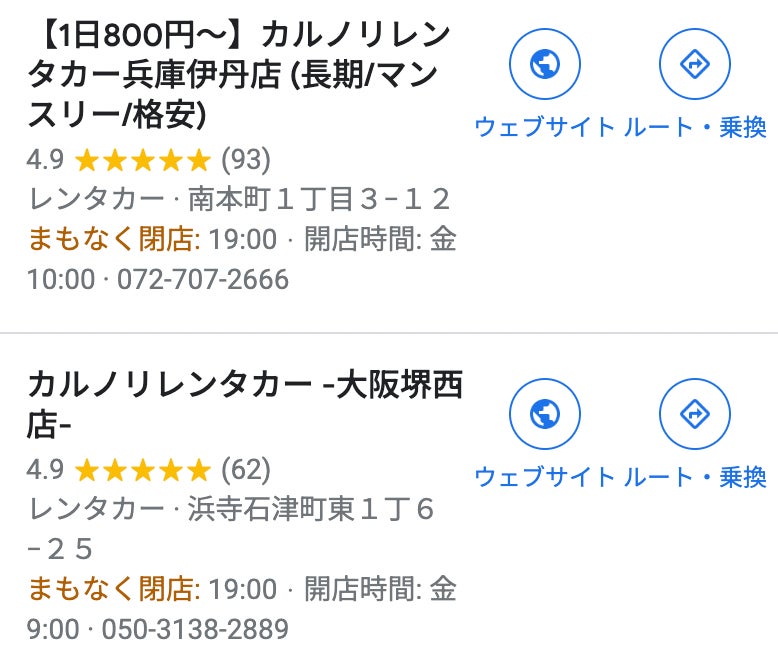Open website globe icon for 大阪堺西店
The image size is (778, 666).
pos(545,413)
